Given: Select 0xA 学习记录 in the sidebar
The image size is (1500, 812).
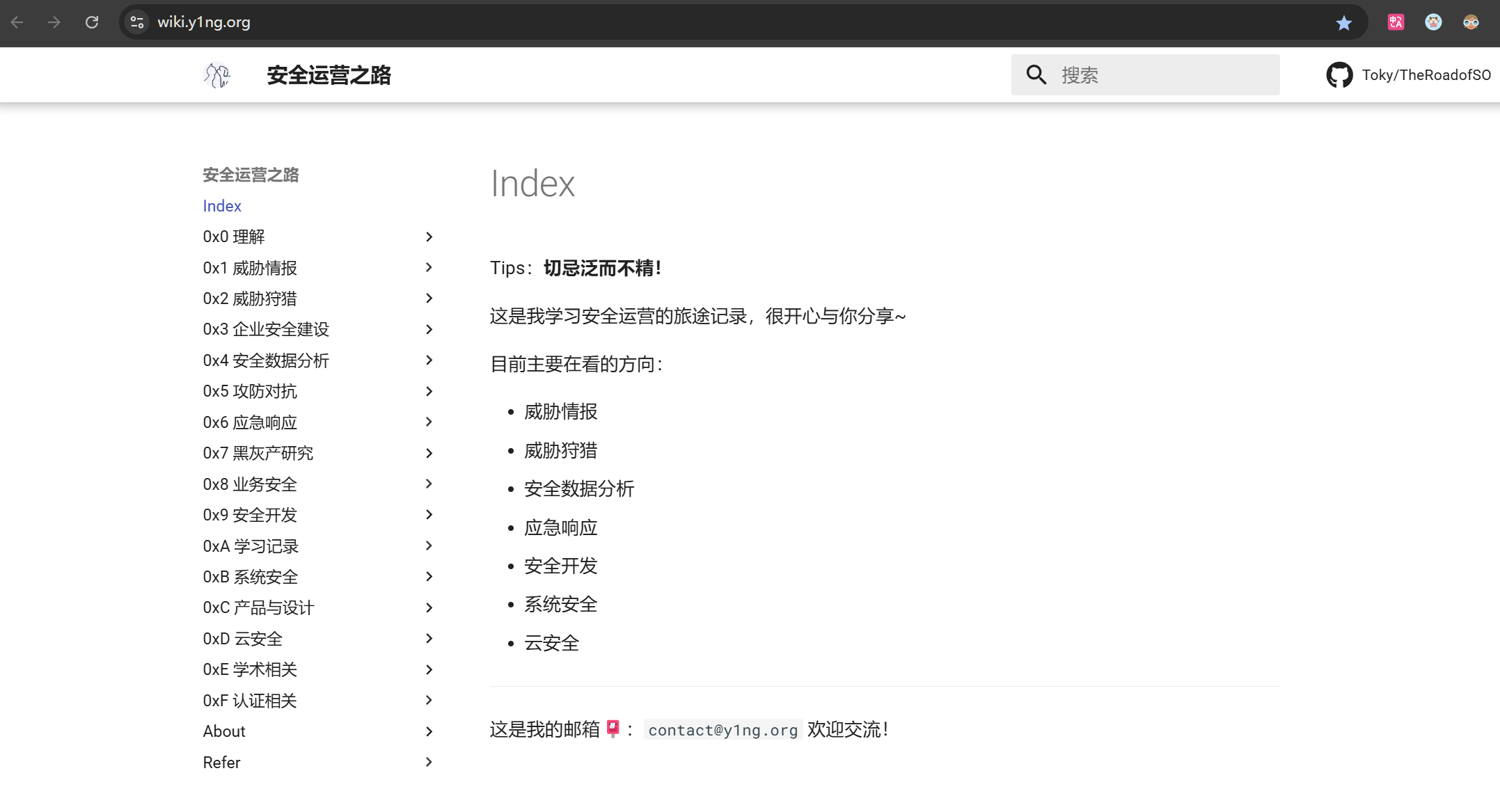Looking at the screenshot, I should (x=251, y=546).
